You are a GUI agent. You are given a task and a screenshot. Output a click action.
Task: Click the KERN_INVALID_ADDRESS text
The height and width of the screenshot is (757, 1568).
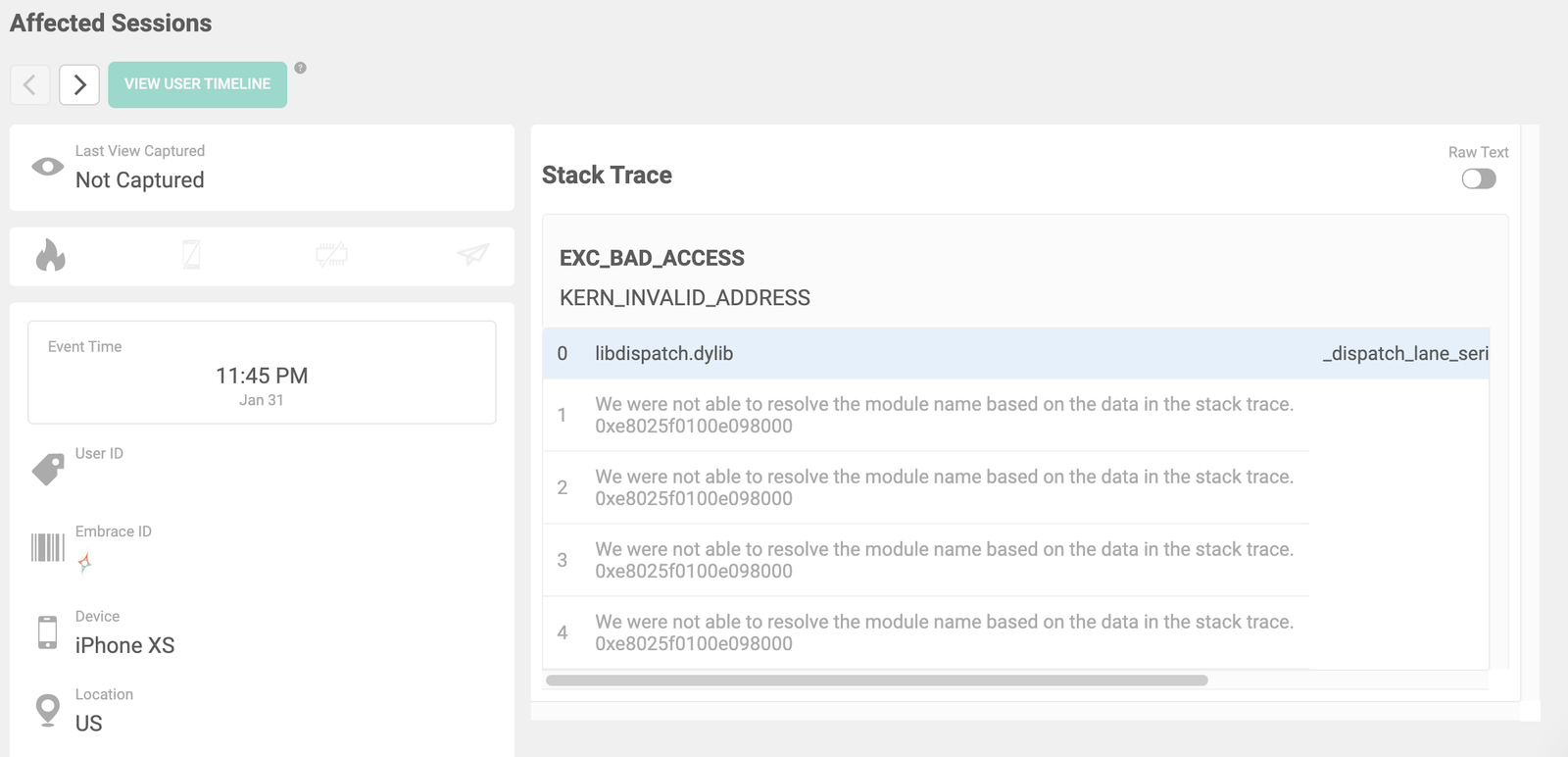685,298
